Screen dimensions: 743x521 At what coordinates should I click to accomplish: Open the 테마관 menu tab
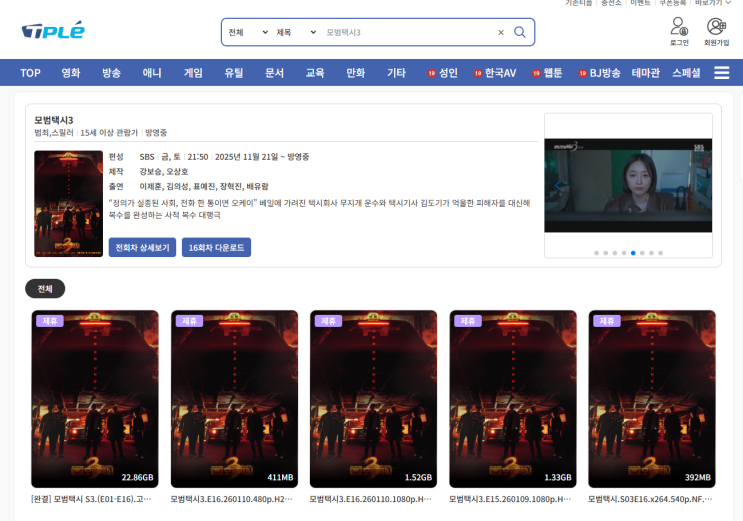tap(645, 73)
